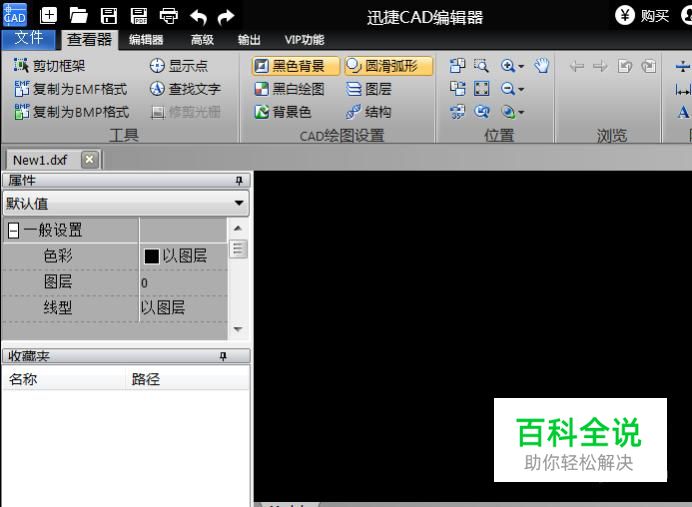Sort favorites by 名称 column

pos(64,379)
